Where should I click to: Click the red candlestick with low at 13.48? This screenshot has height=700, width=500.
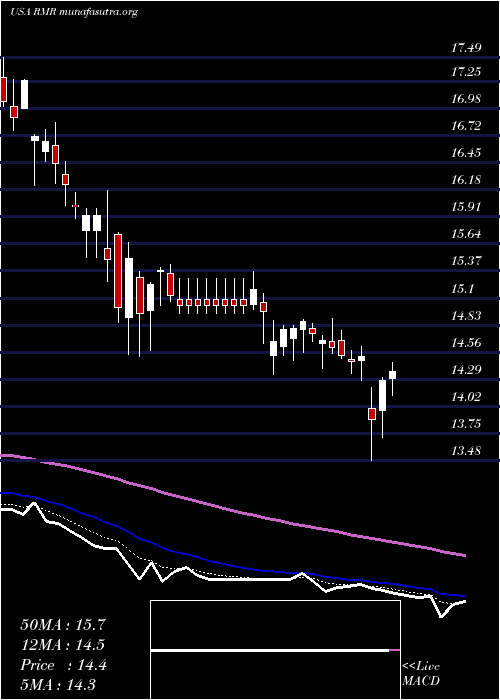click(x=372, y=413)
